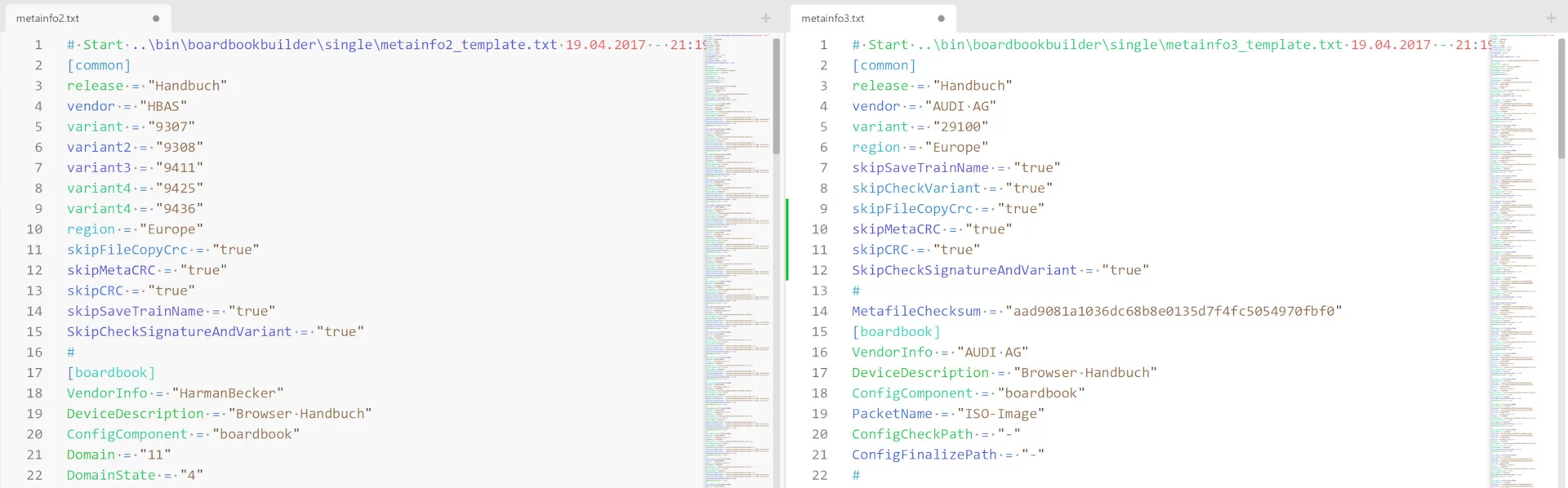Click skipSaveTrainName line in metainfo2
The image size is (1568, 488).
pos(171,311)
